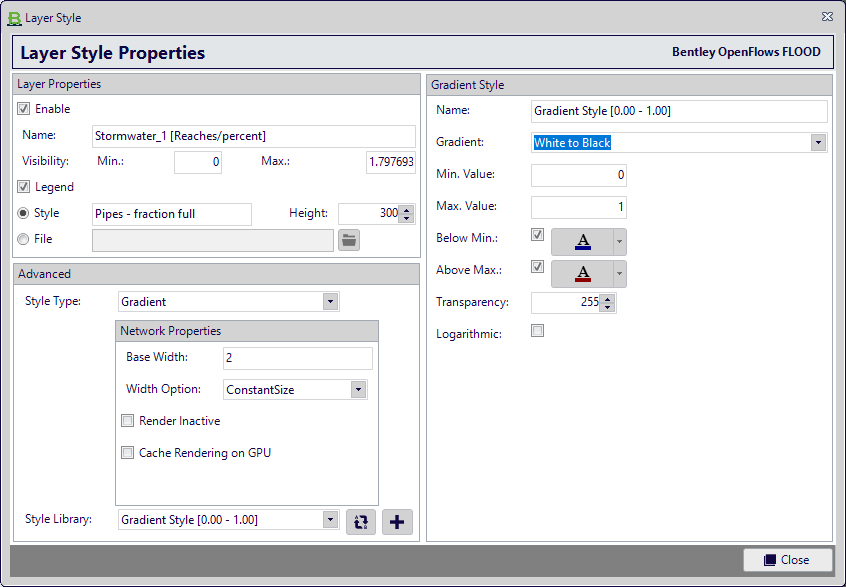The image size is (846, 587).
Task: Click the layer Name field Stormwater_1
Action: pyautogui.click(x=254, y=136)
